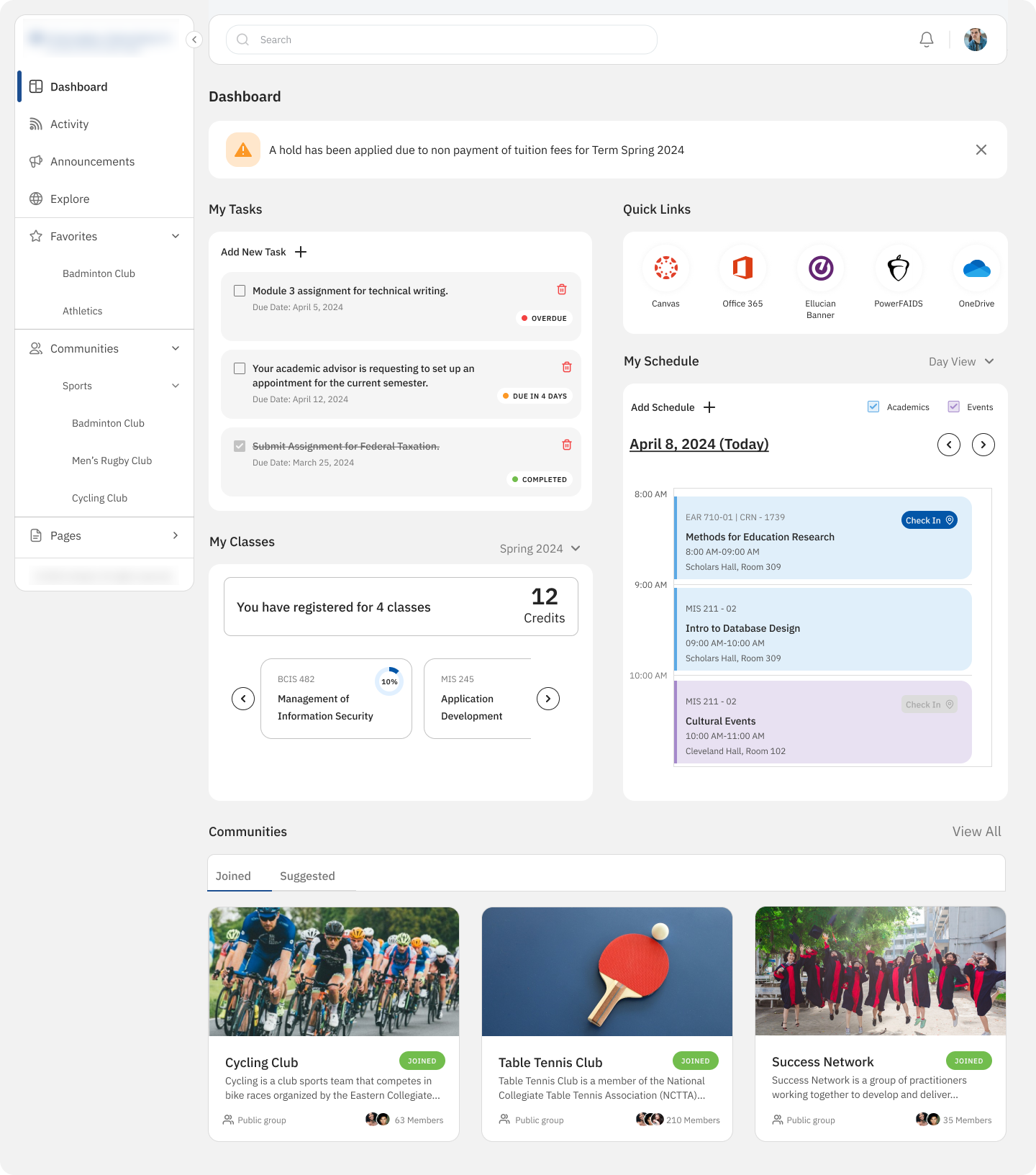
Task: Click the Add New Task label
Action: (253, 252)
